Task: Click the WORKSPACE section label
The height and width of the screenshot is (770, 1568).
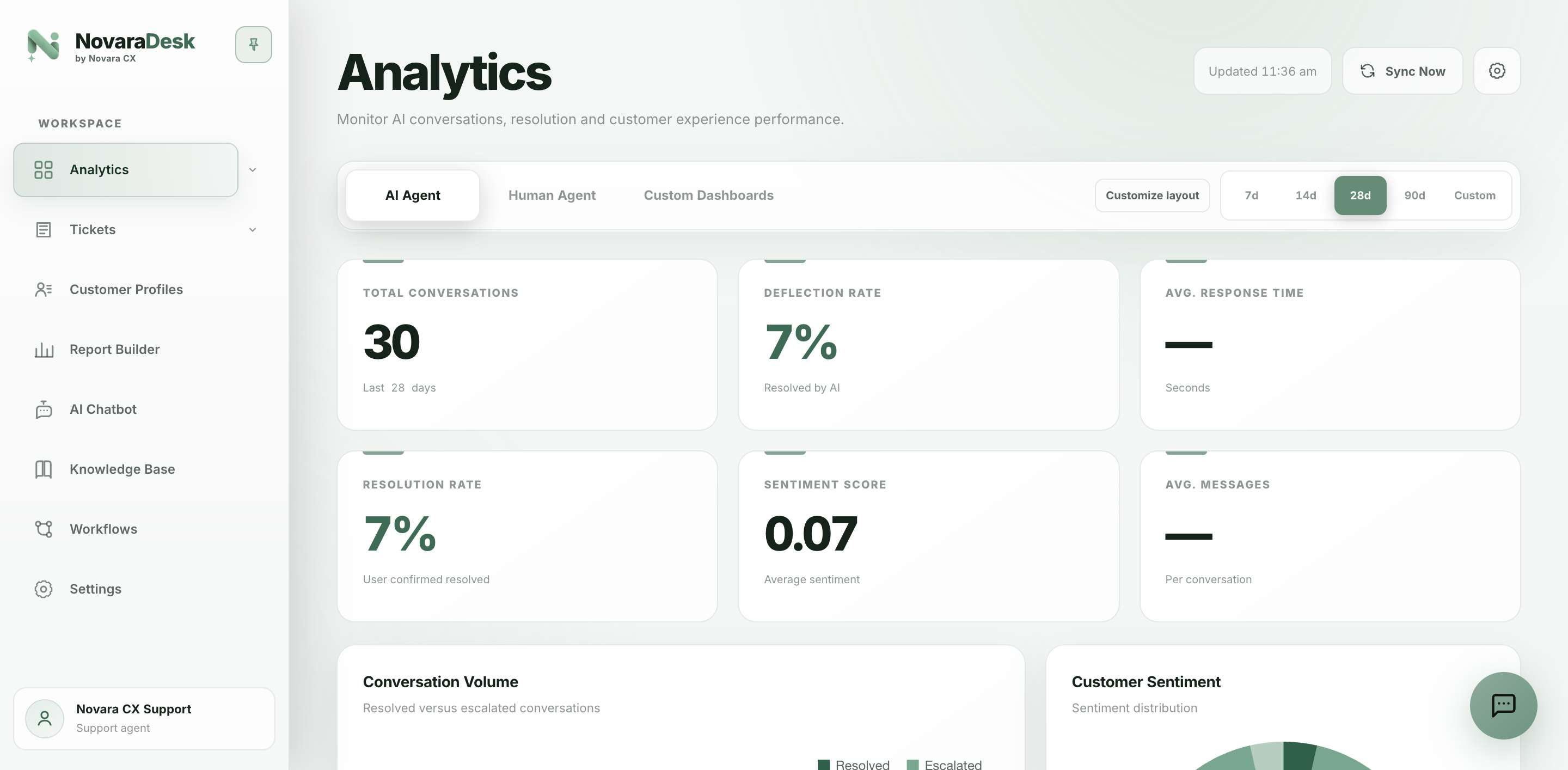Action: click(79, 124)
